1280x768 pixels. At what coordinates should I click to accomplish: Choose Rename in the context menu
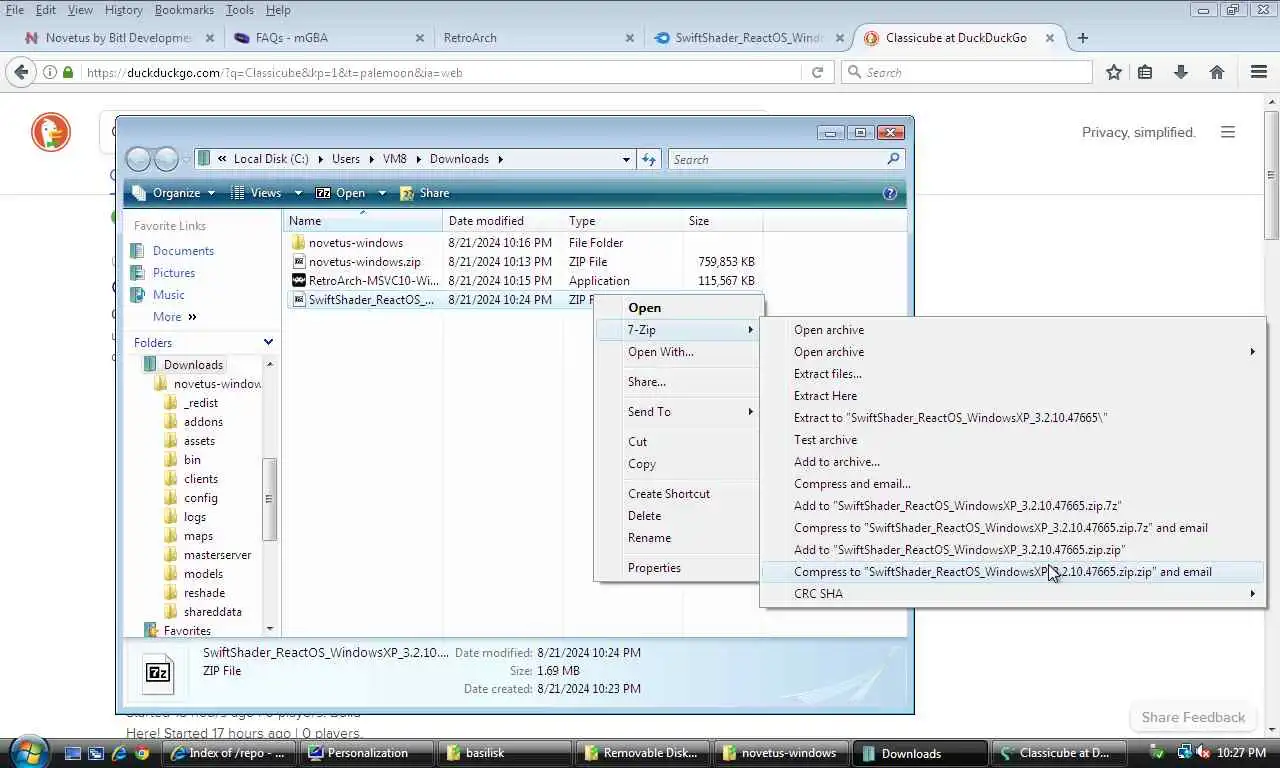(649, 538)
